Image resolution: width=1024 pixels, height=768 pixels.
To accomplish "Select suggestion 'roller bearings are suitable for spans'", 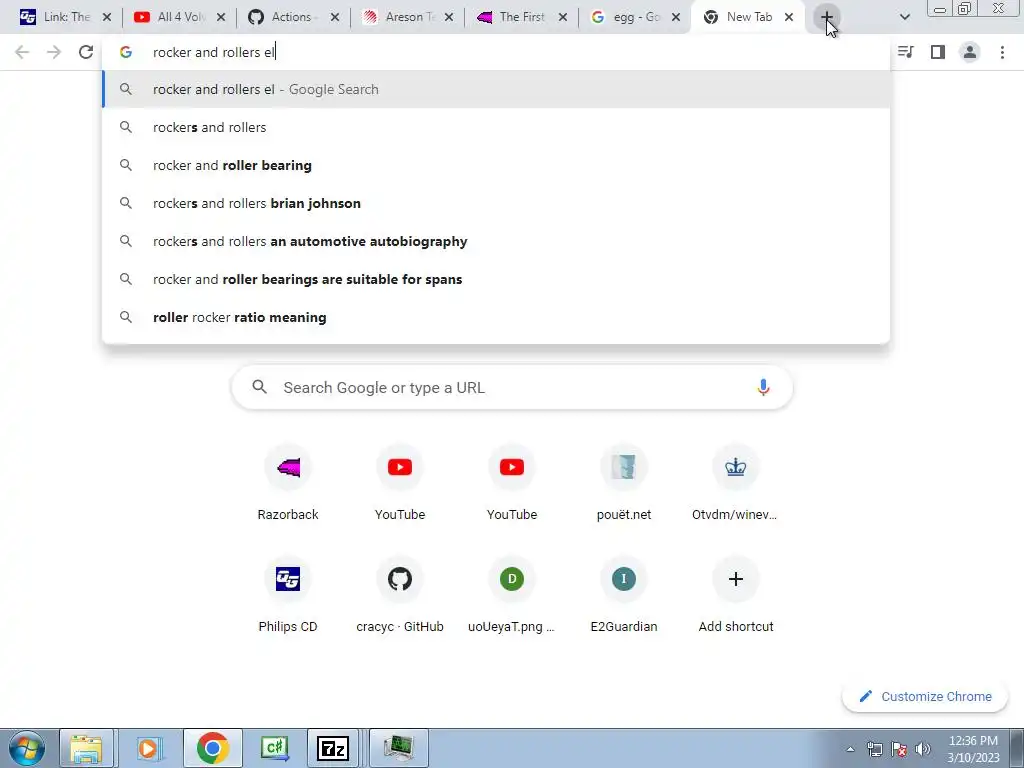I will point(496,279).
